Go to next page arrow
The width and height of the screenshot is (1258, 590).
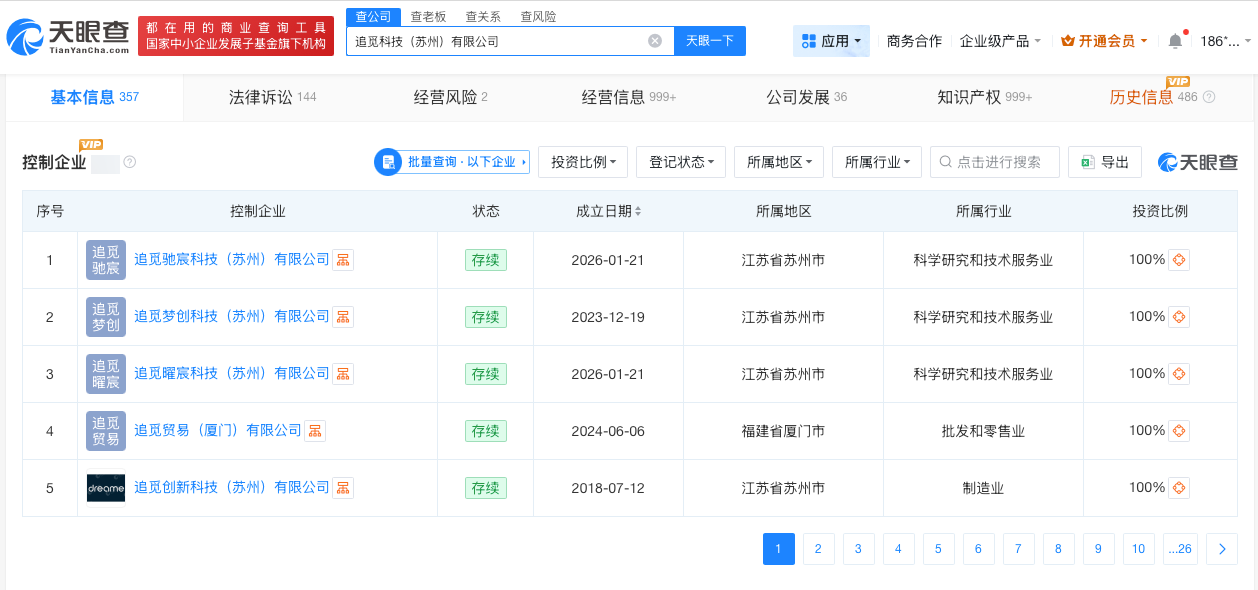click(1222, 548)
